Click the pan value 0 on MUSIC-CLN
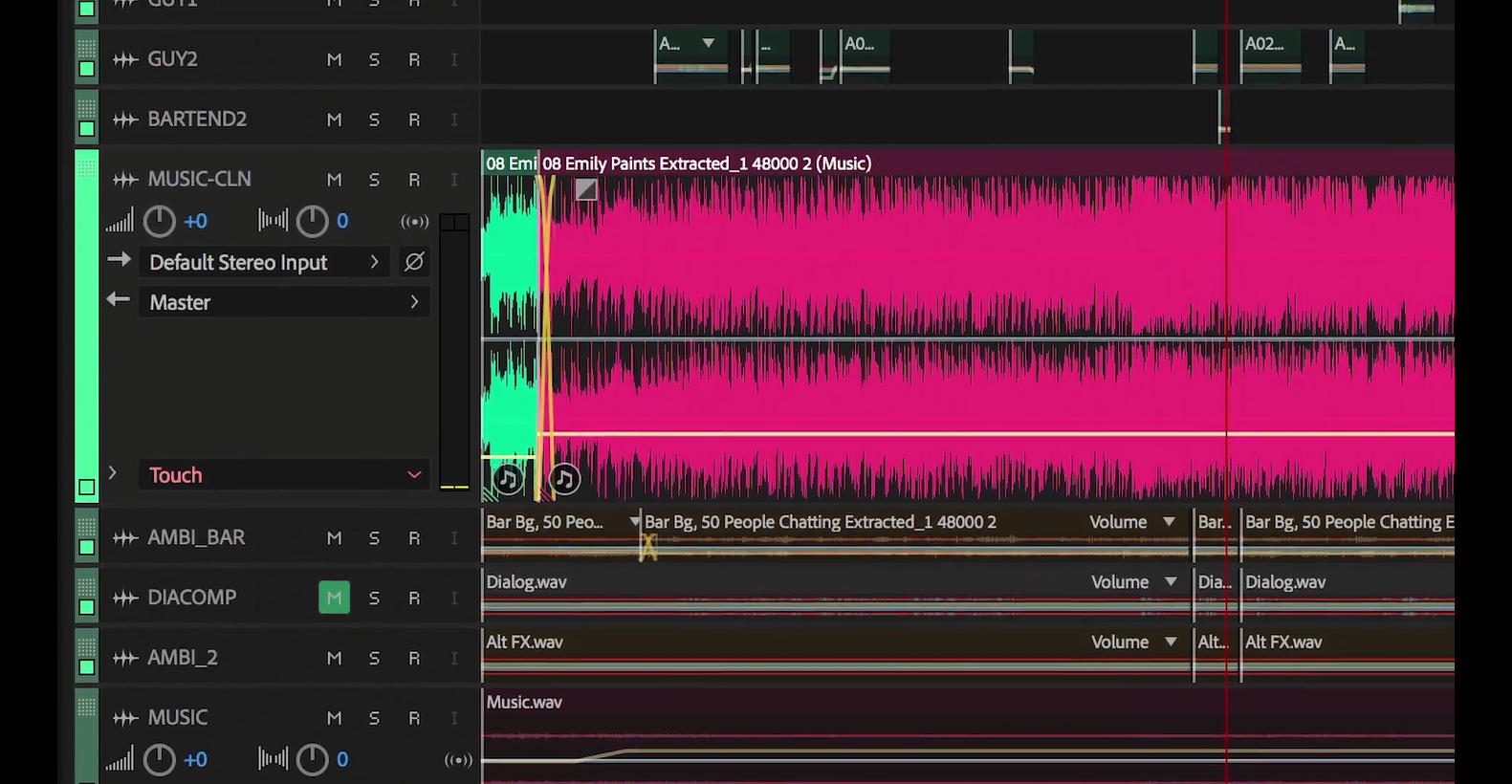The width and height of the screenshot is (1512, 784). pos(342,222)
